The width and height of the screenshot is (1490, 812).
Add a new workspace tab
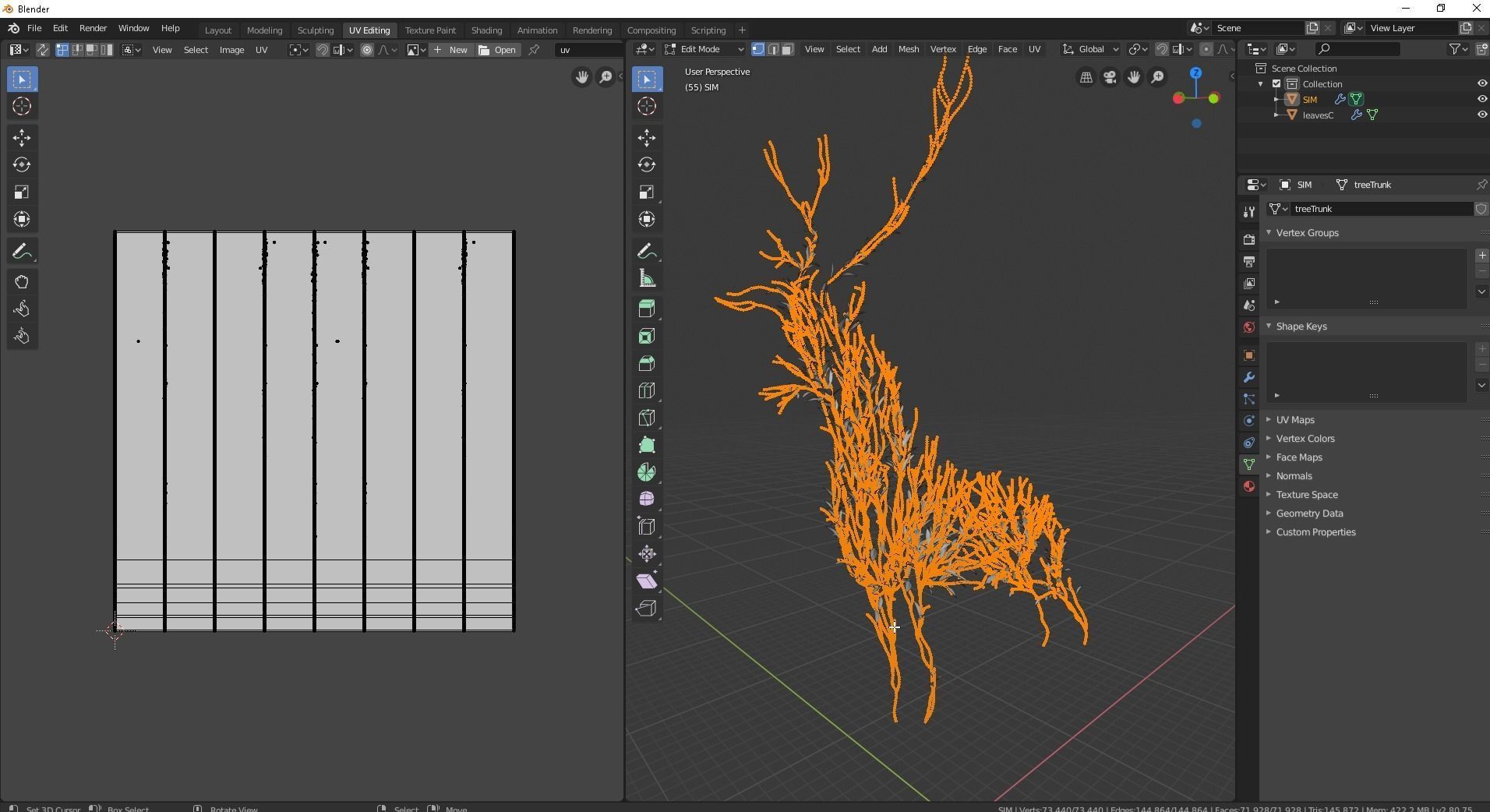pyautogui.click(x=742, y=30)
